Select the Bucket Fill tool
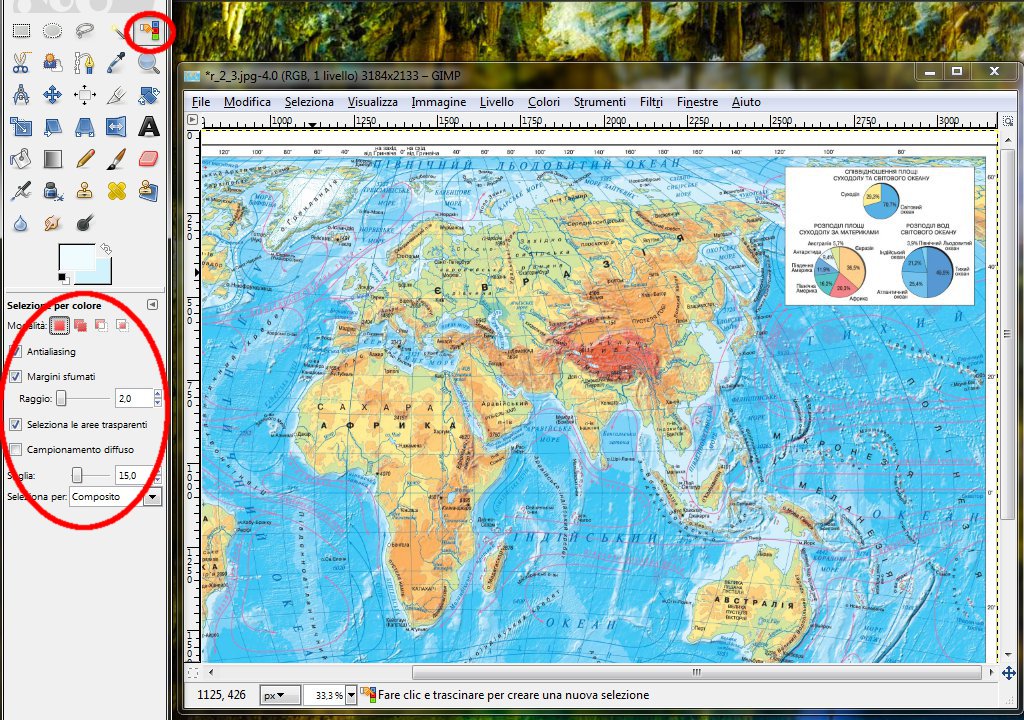Screen dimensions: 1024x720 20,159
